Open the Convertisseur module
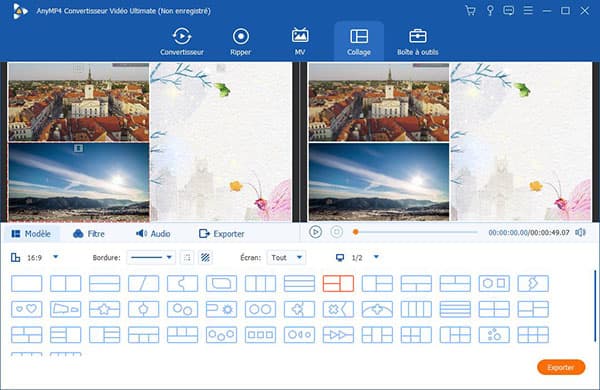 [x=182, y=41]
